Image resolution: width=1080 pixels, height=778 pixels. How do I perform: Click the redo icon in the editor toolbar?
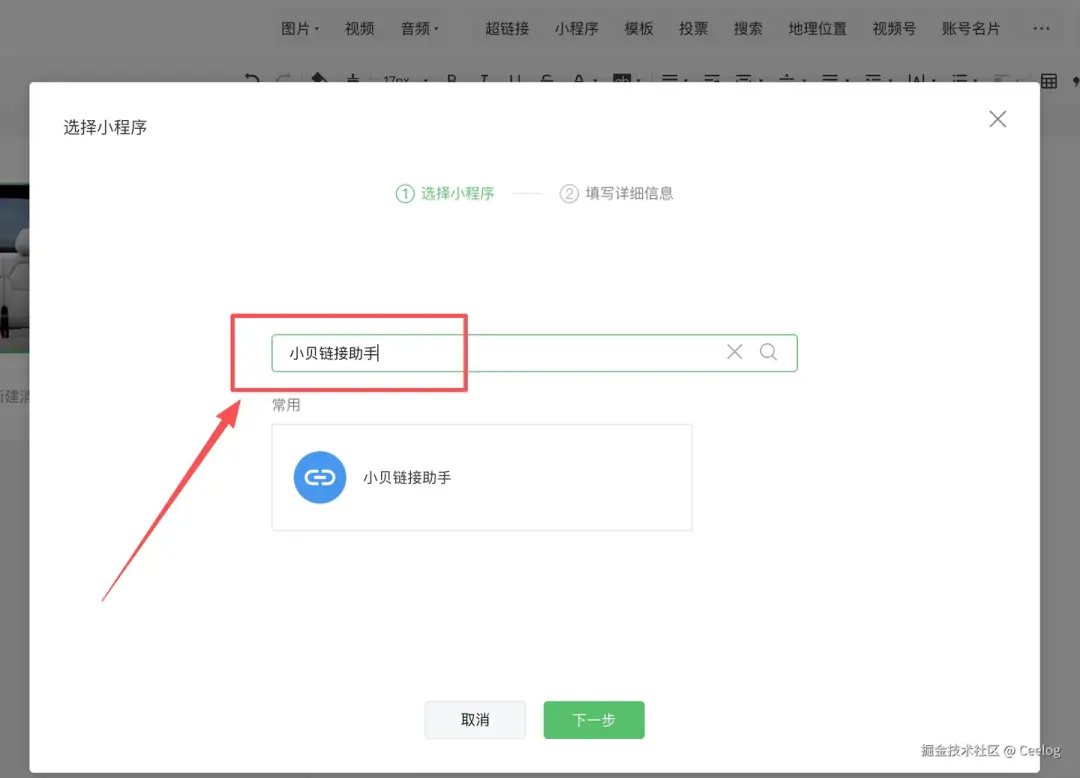click(285, 78)
